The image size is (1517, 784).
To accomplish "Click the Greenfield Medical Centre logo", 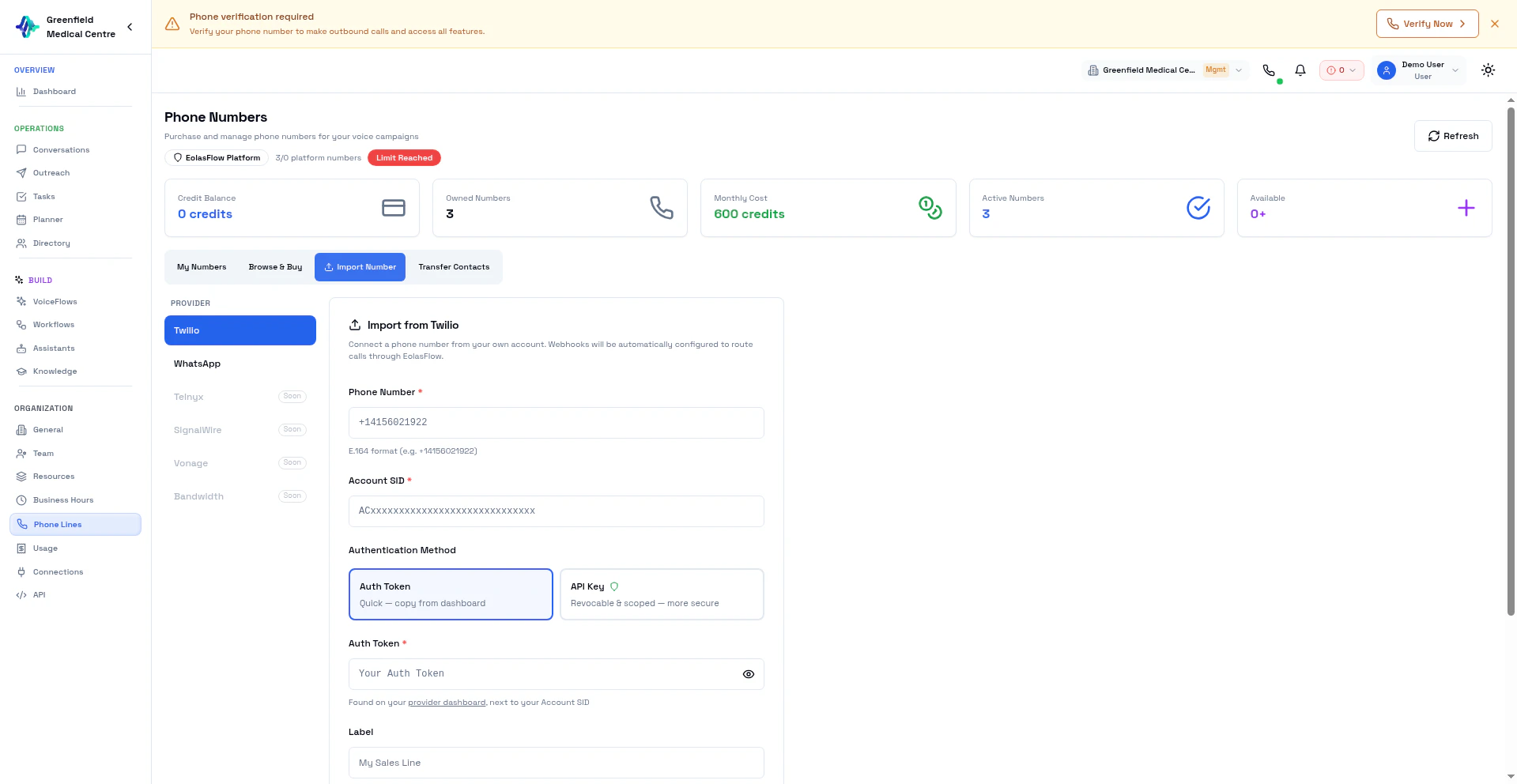I will click(27, 27).
